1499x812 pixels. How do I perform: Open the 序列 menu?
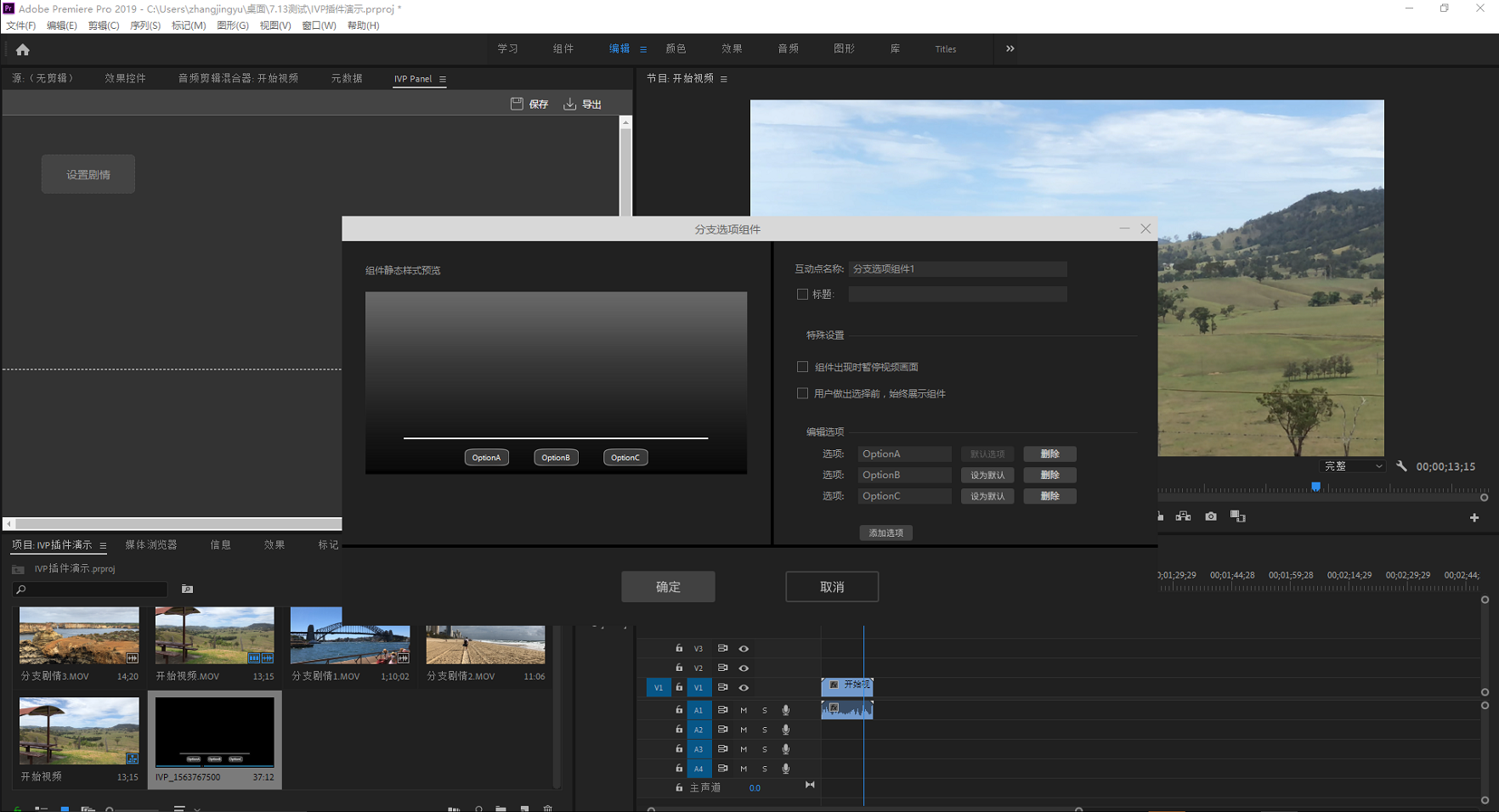click(145, 25)
